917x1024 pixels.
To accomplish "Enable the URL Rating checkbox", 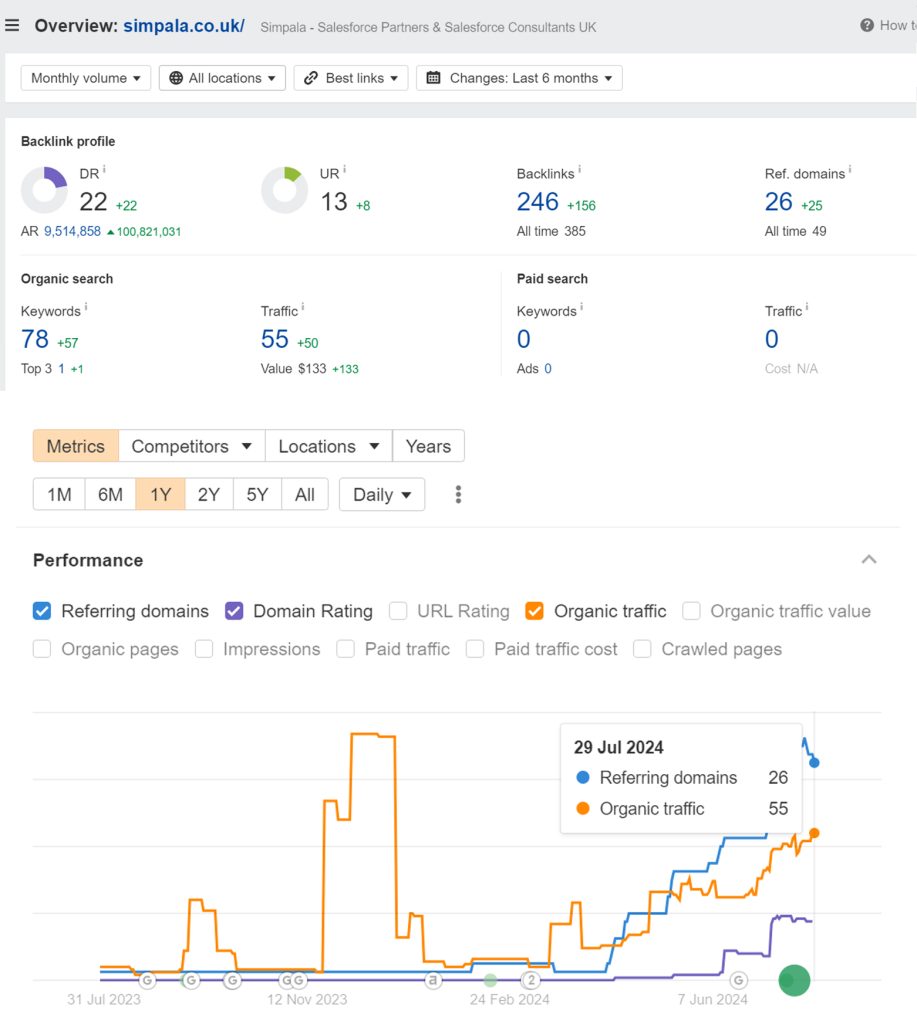I will point(398,611).
